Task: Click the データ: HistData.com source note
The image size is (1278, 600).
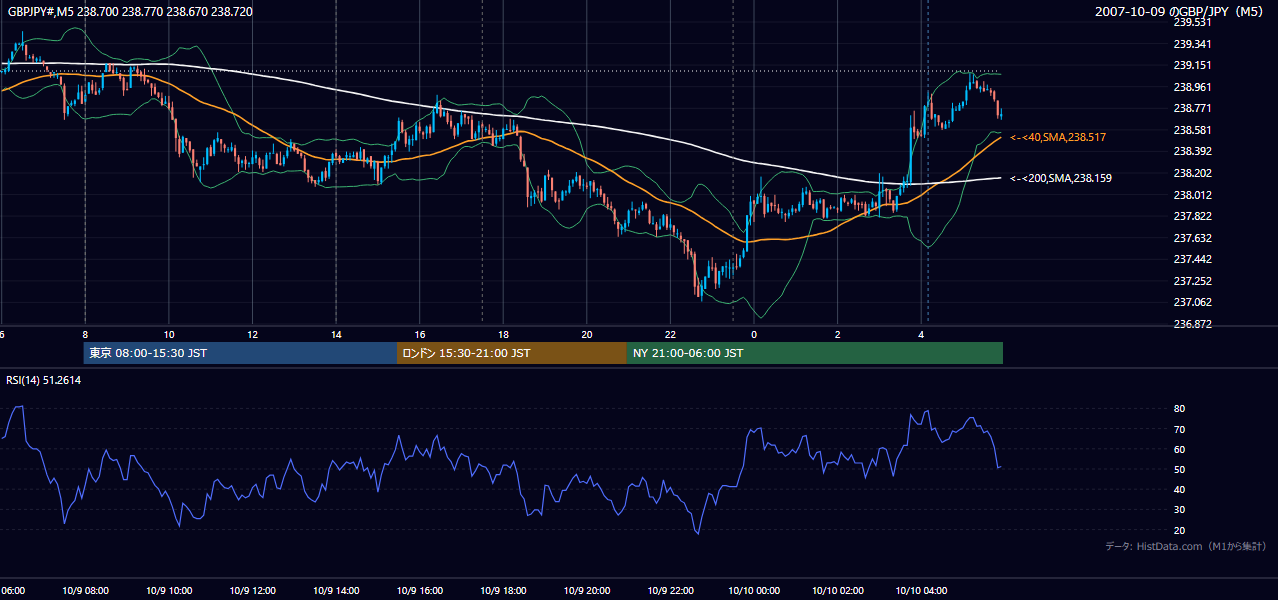Action: [x=1186, y=546]
